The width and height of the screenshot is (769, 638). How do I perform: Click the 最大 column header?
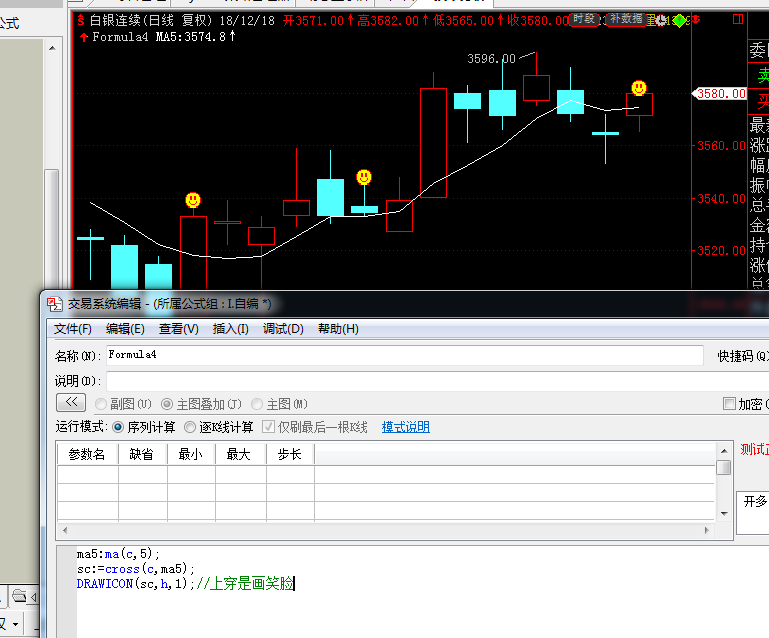coord(241,454)
